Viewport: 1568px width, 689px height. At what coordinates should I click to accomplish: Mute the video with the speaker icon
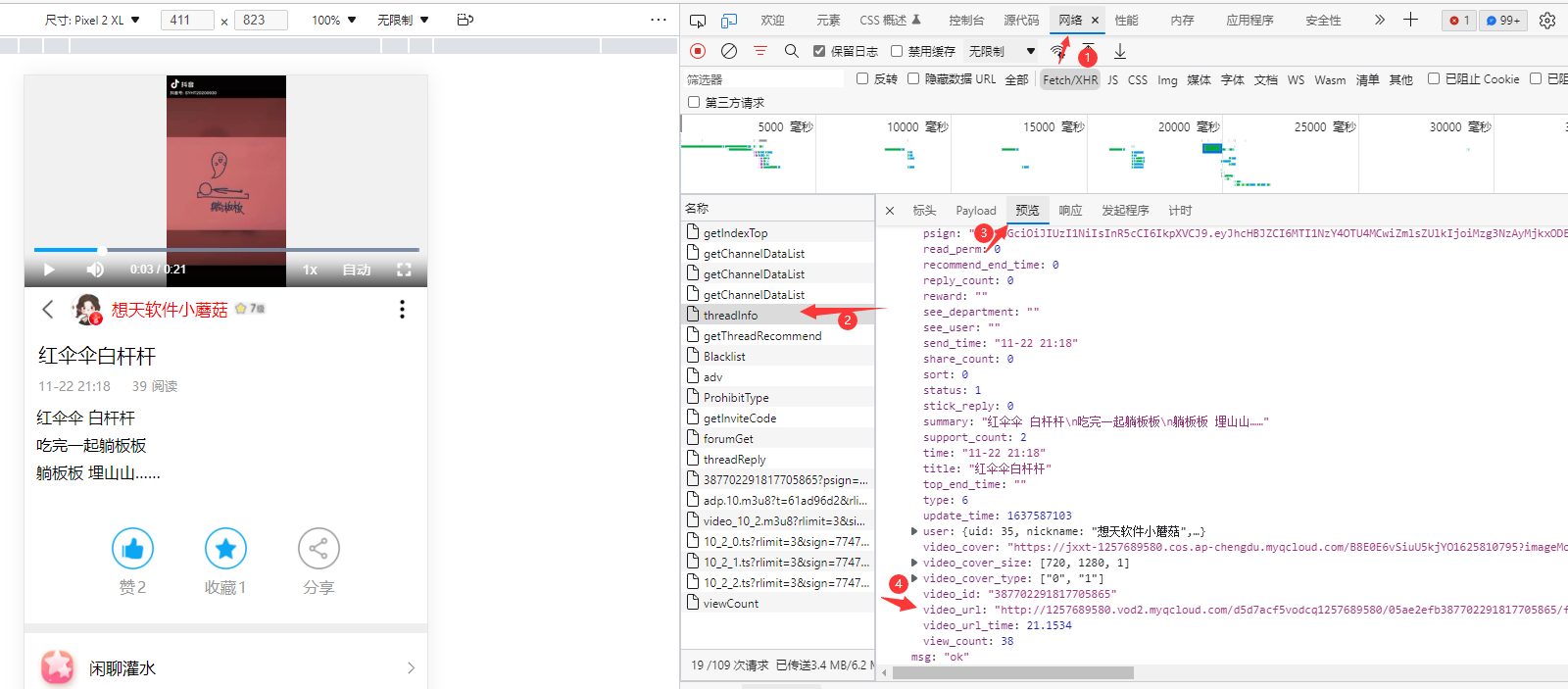pos(95,270)
